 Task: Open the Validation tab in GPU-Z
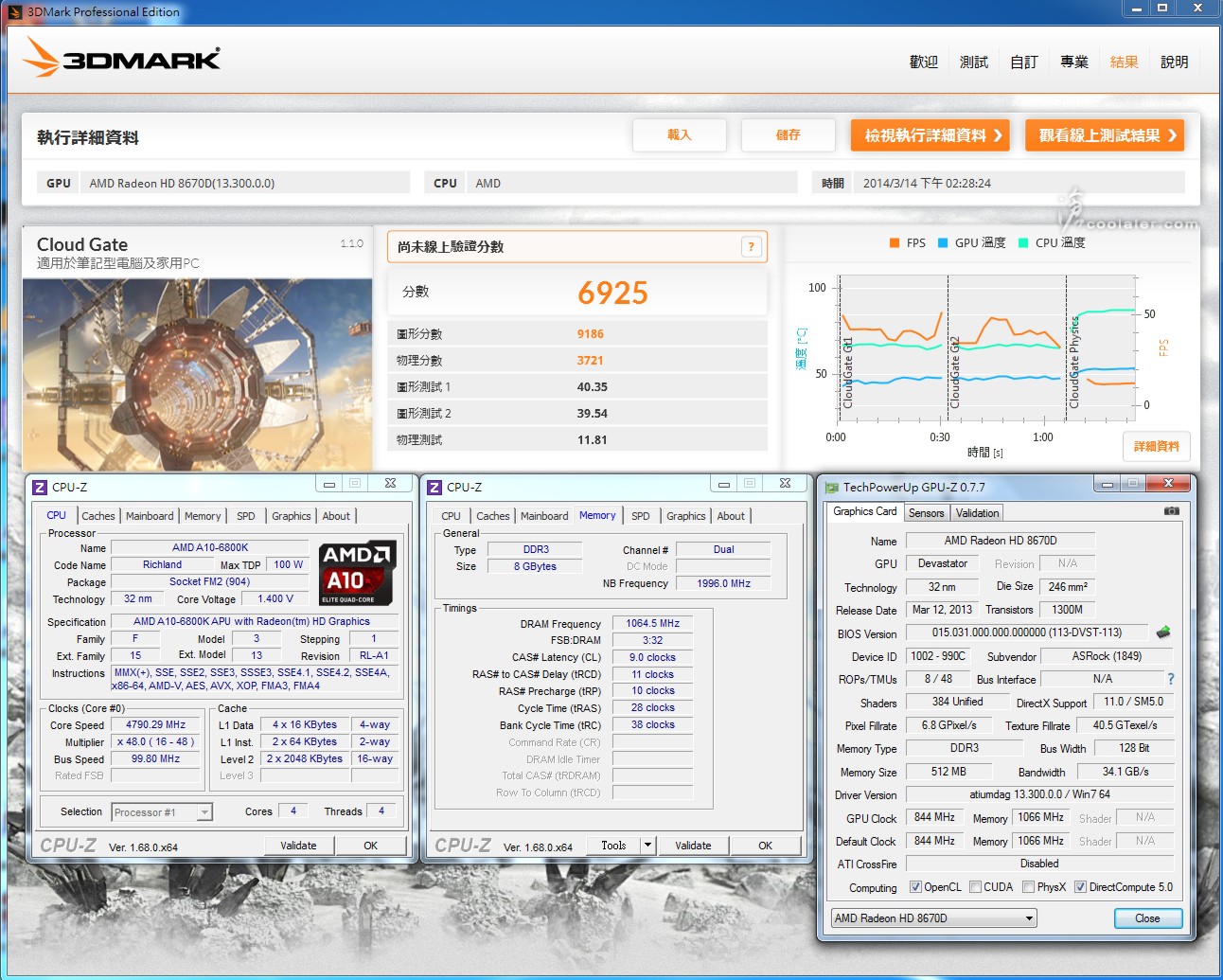[x=977, y=512]
